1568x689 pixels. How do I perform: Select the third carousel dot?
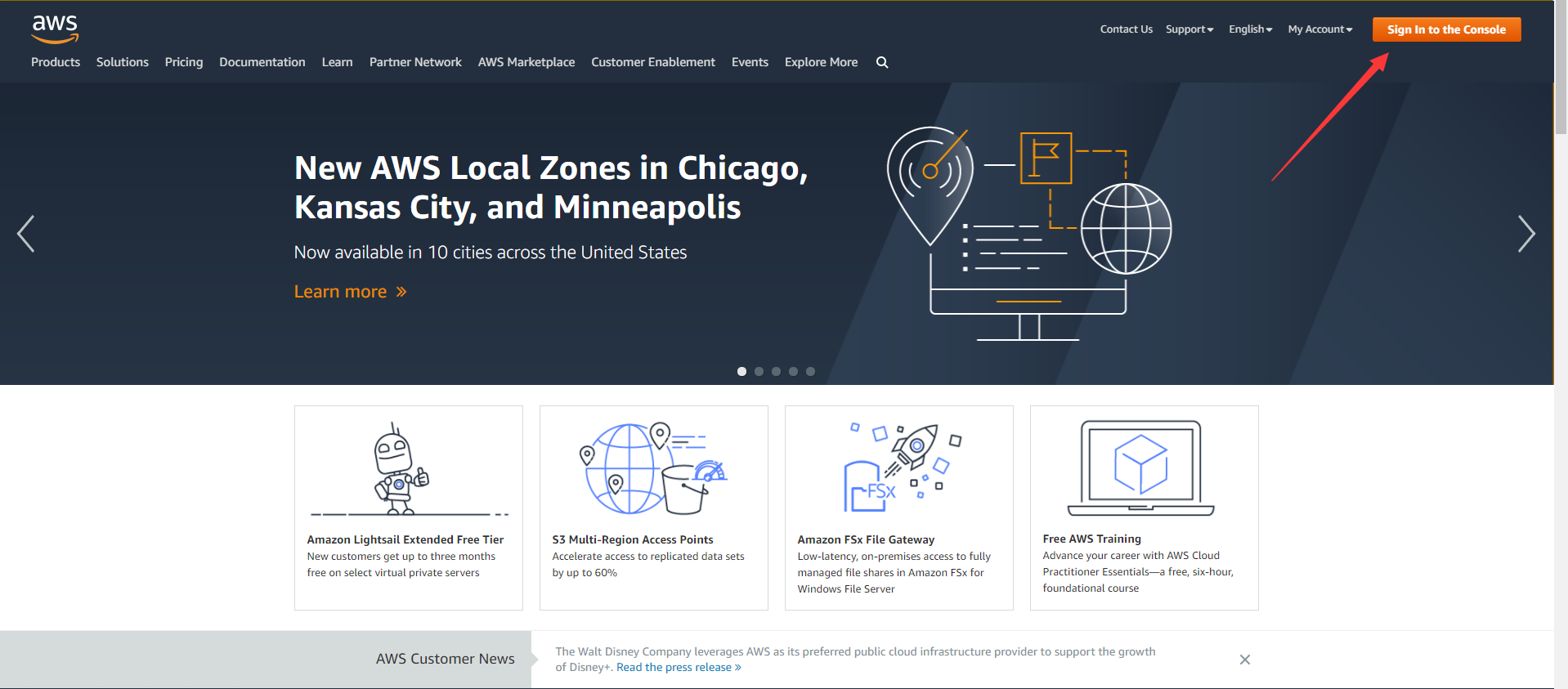pyautogui.click(x=776, y=371)
